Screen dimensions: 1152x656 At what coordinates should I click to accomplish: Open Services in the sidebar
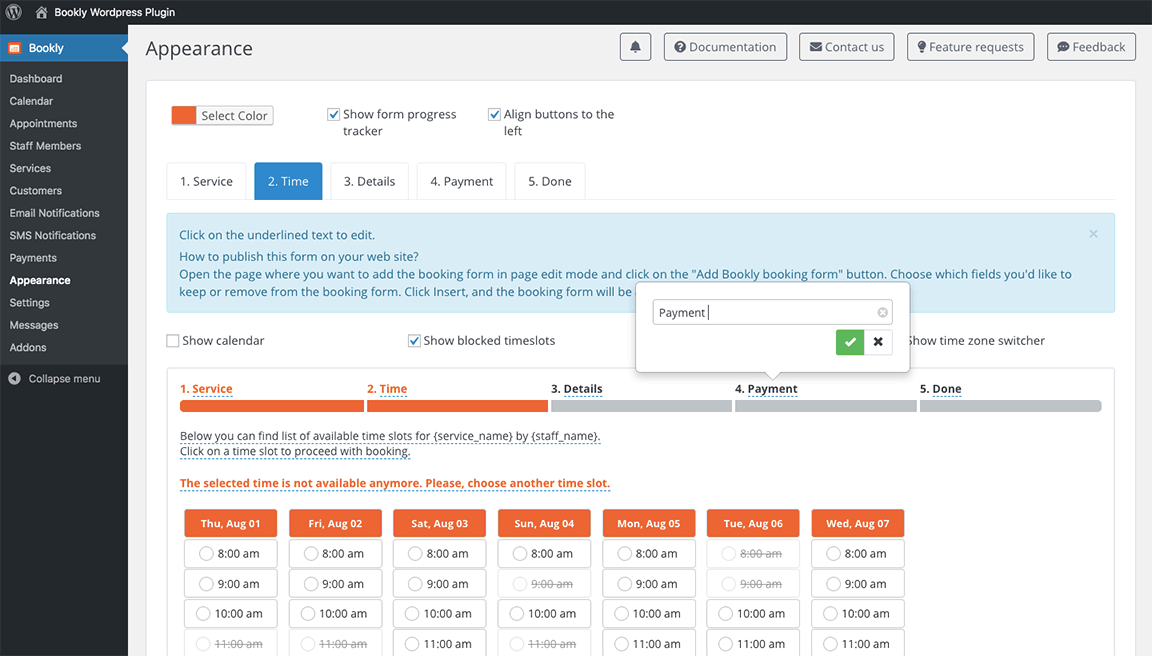pyautogui.click(x=30, y=168)
